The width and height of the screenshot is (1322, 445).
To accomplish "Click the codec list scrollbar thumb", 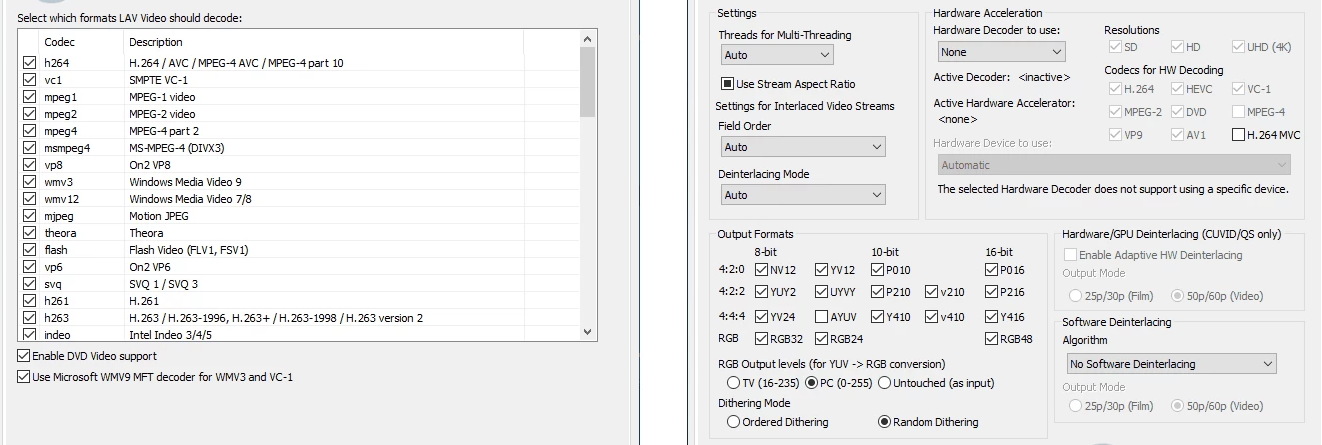I will pos(588,82).
